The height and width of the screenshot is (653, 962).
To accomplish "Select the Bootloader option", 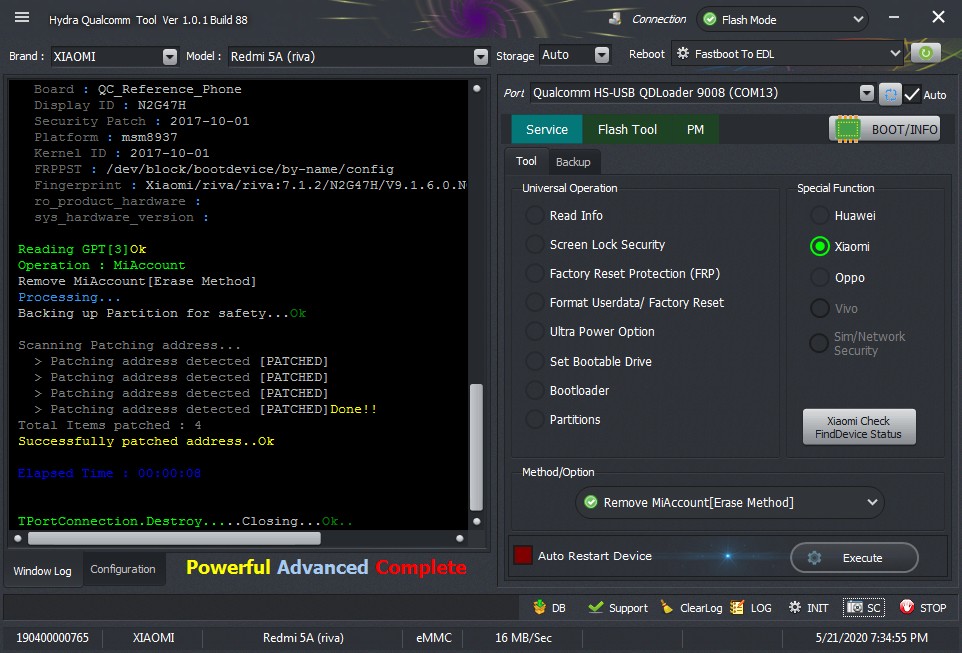I will [568, 390].
